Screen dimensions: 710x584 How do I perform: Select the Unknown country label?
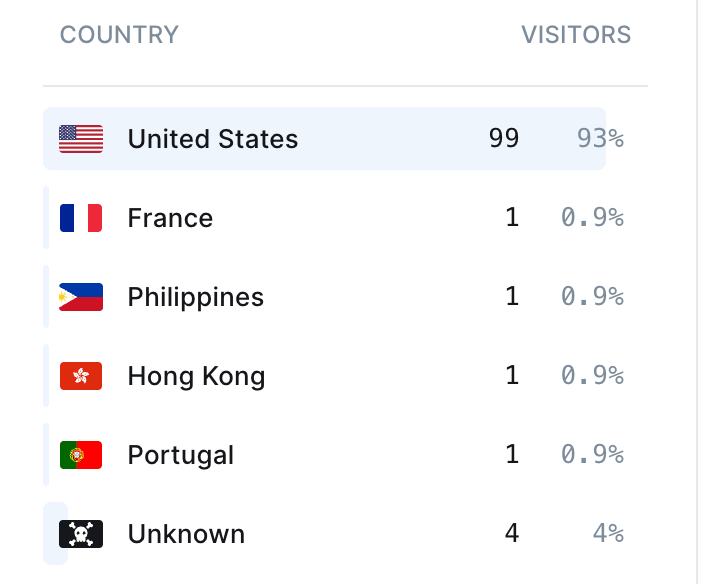click(186, 534)
